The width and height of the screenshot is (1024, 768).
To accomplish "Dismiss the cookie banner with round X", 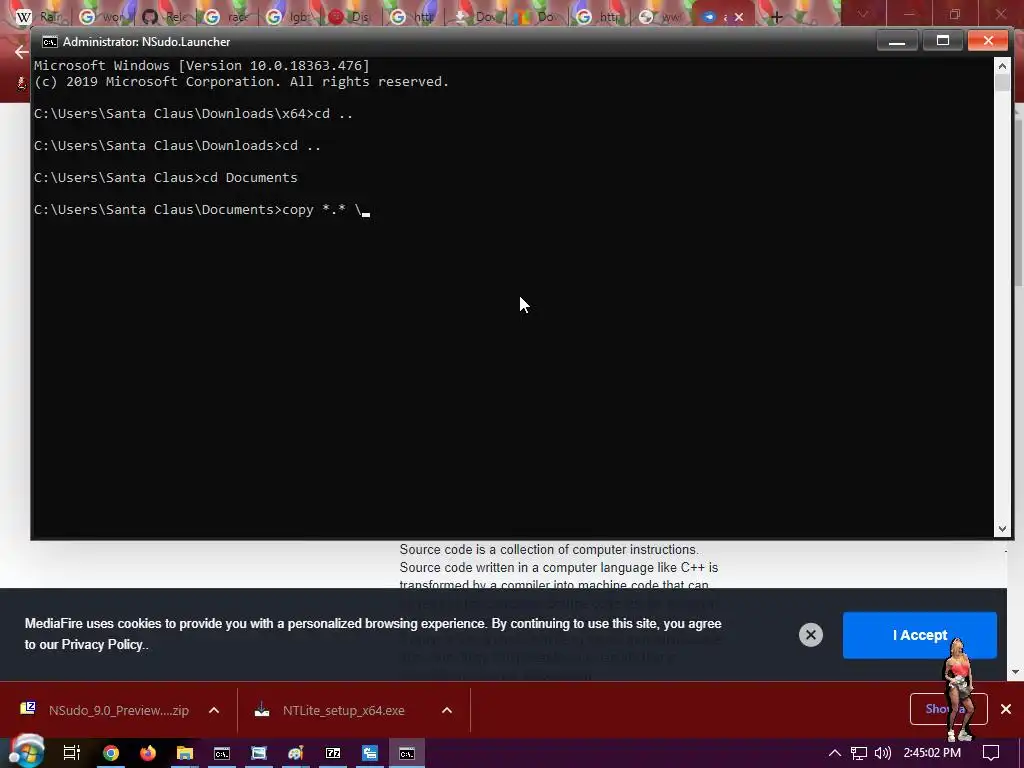I will (x=810, y=635).
